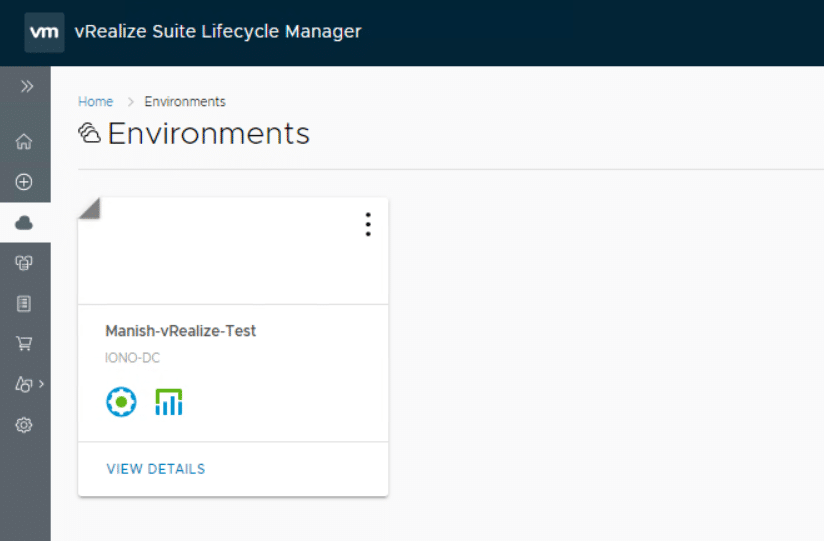Go to Home from sidebar icon

tap(25, 142)
